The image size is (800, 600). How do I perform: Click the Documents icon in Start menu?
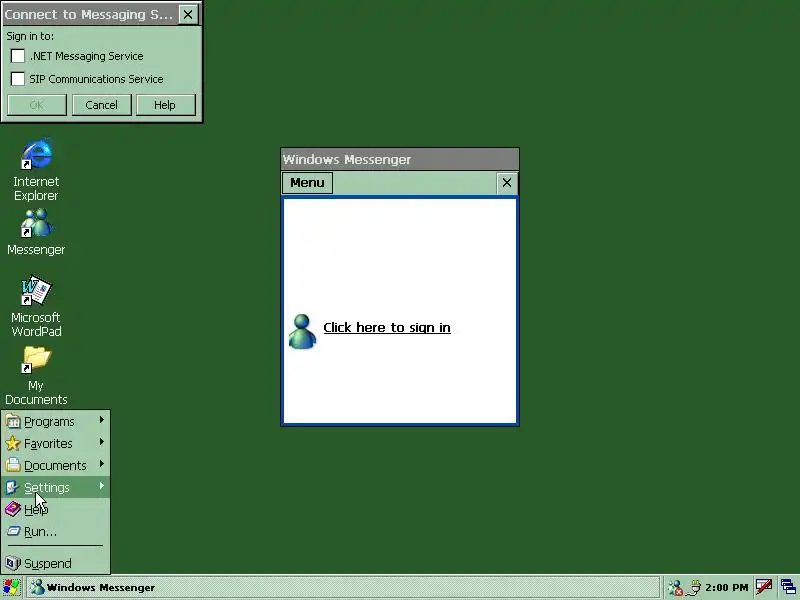[13, 465]
